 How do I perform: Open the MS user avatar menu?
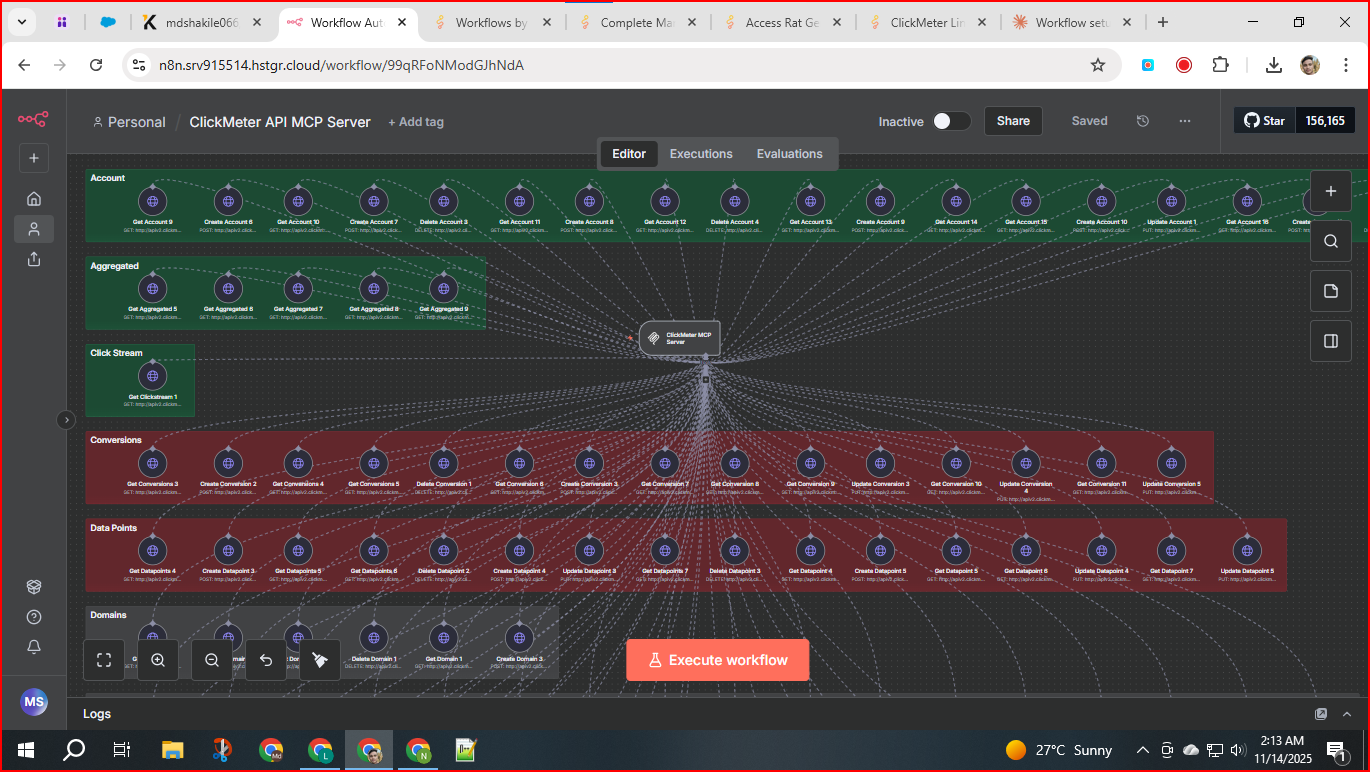(34, 702)
